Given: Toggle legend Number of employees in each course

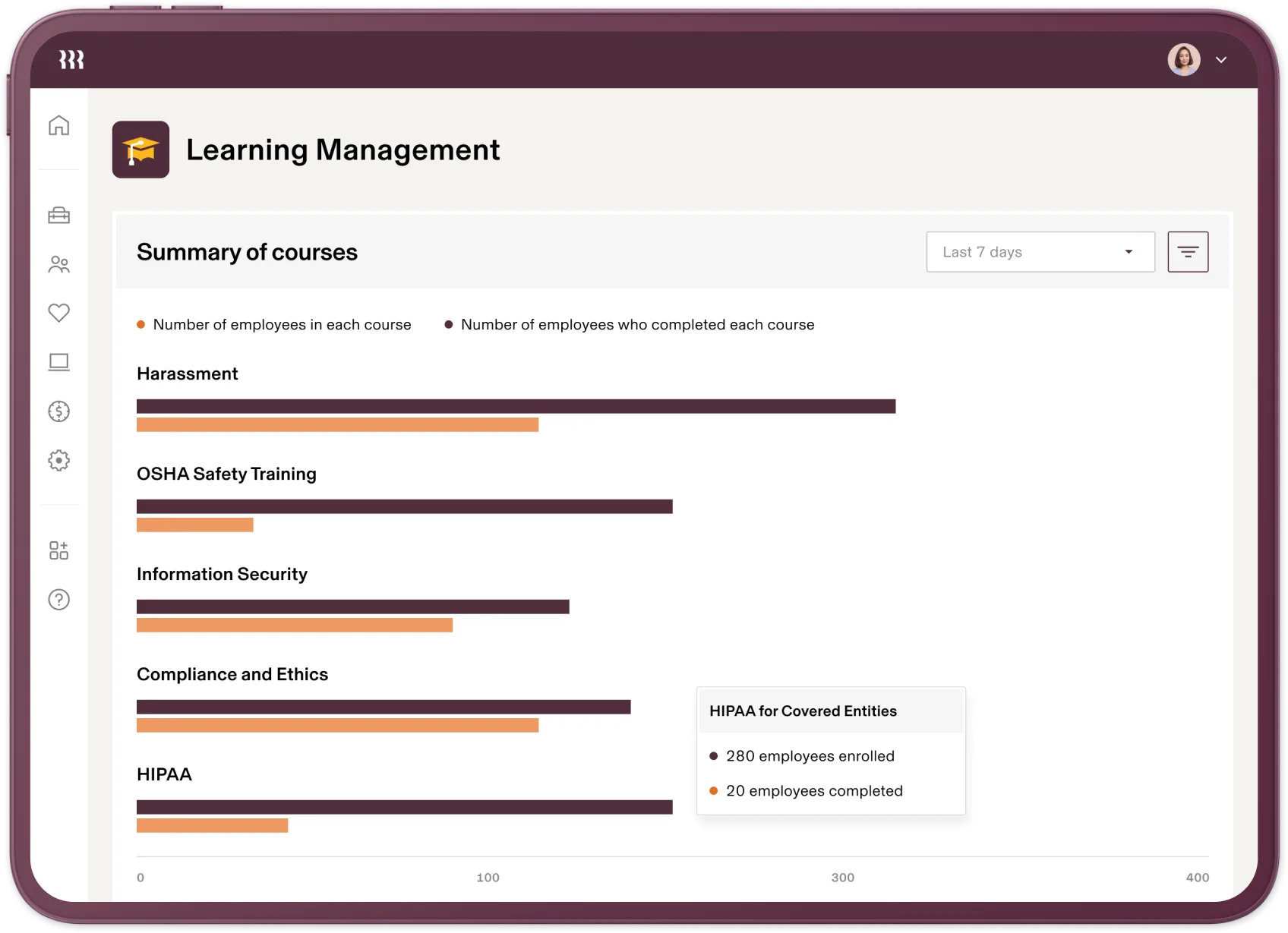Looking at the screenshot, I should (x=274, y=325).
